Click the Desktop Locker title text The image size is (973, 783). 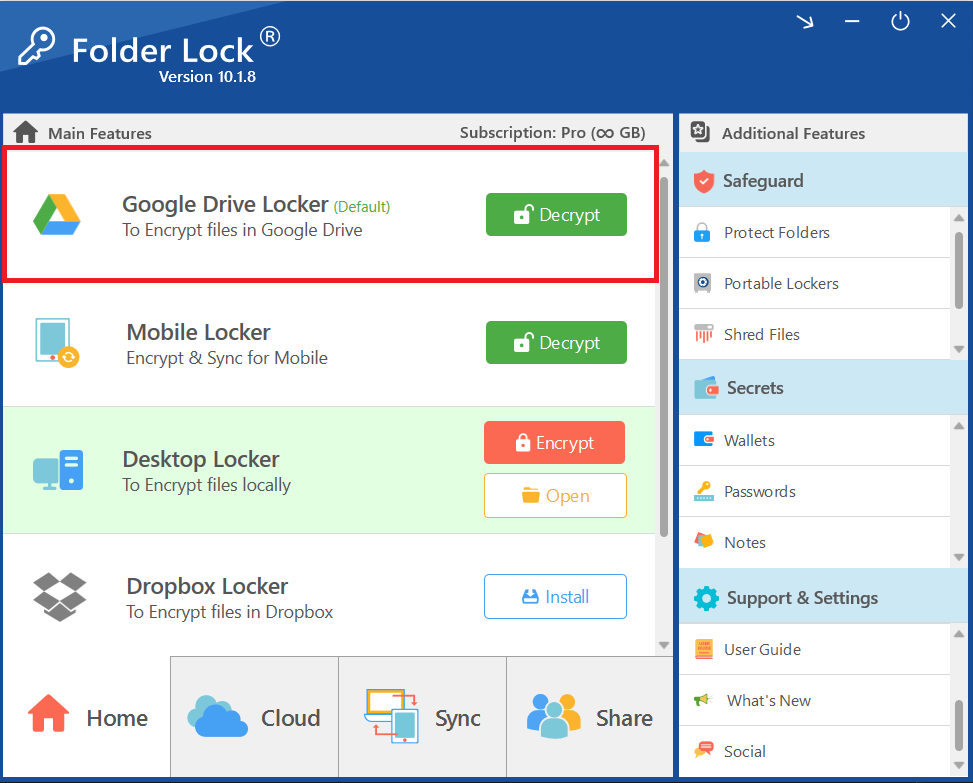[201, 459]
